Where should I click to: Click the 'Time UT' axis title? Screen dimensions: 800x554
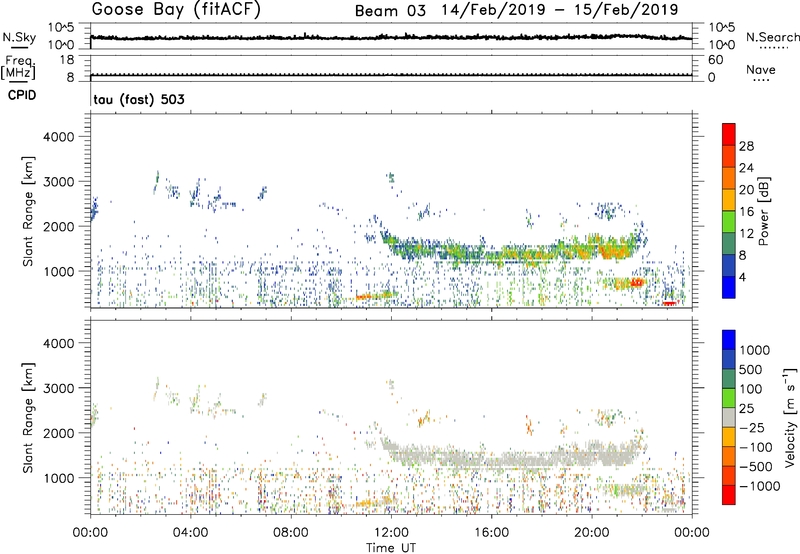click(x=391, y=548)
